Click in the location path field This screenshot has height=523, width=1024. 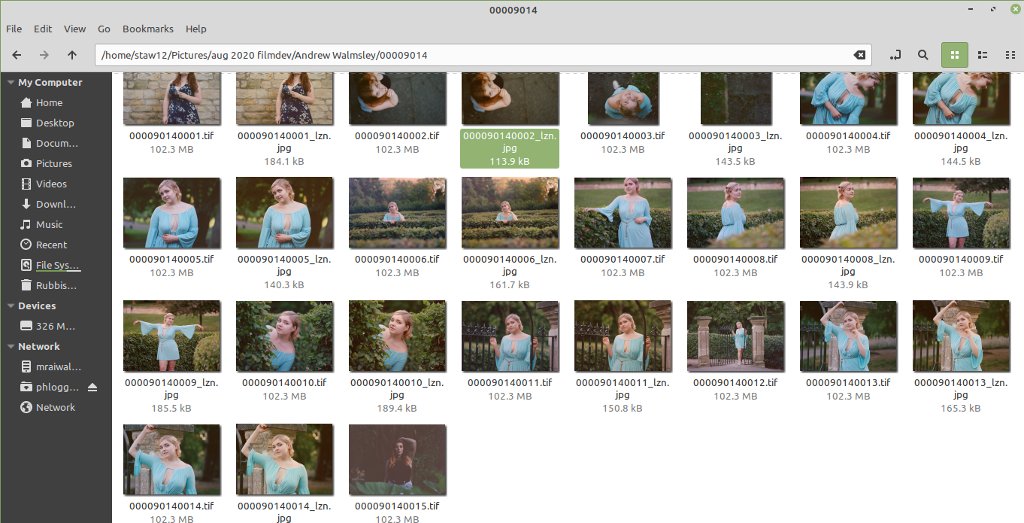(470, 55)
